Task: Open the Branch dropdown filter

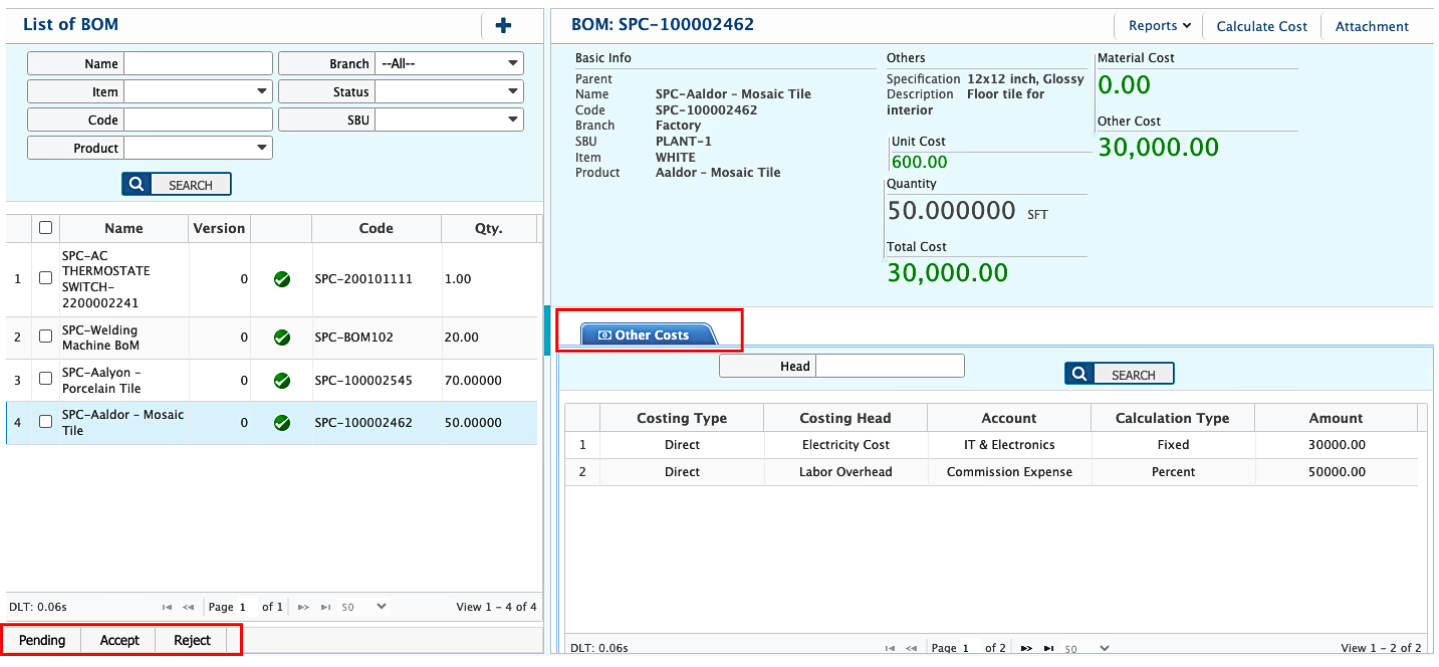Action: 449,64
